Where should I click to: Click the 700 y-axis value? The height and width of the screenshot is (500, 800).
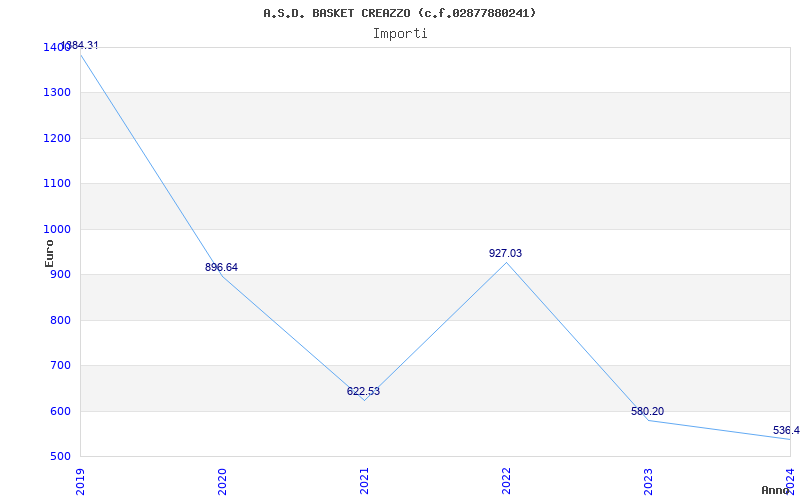(x=60, y=366)
